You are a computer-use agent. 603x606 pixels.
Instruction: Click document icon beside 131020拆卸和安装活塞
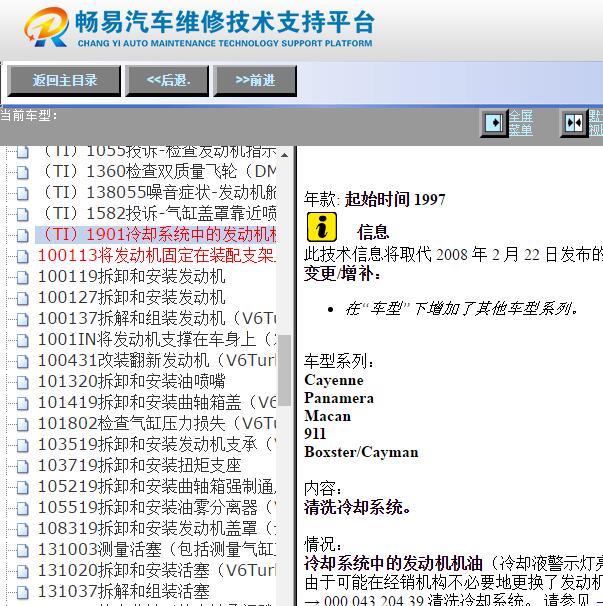tap(22, 571)
